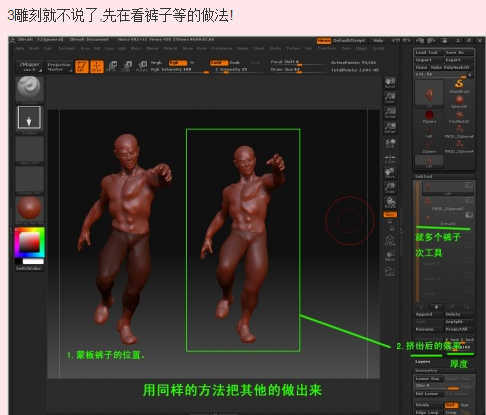Activate the Scale transform icon in top toolbar
The width and height of the screenshot is (486, 415).
tap(126, 66)
